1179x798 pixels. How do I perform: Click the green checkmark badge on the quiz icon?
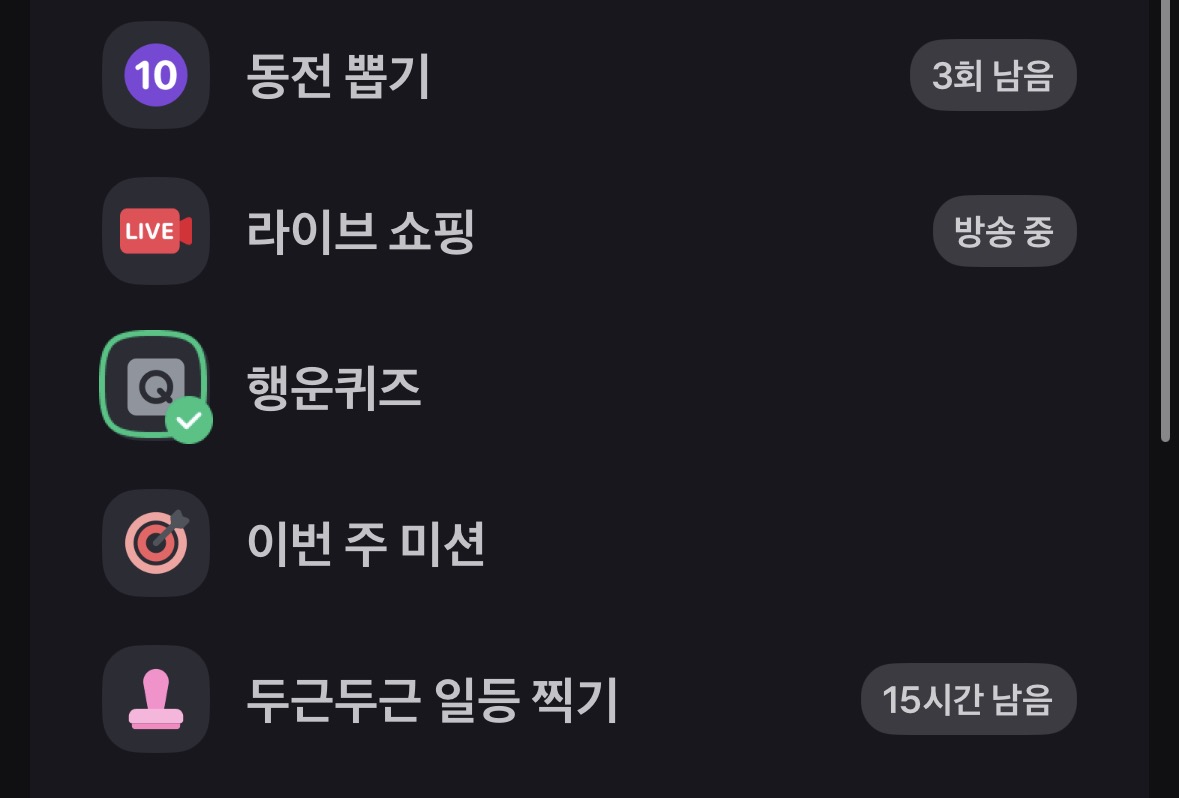tap(189, 420)
